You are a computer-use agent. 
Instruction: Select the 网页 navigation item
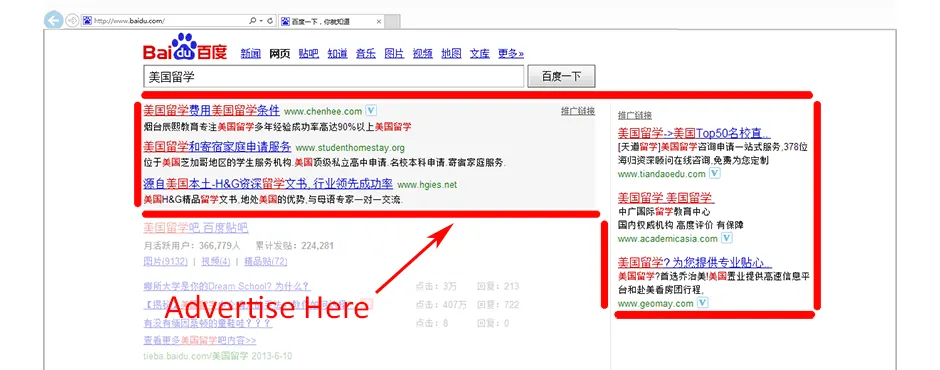pos(279,53)
